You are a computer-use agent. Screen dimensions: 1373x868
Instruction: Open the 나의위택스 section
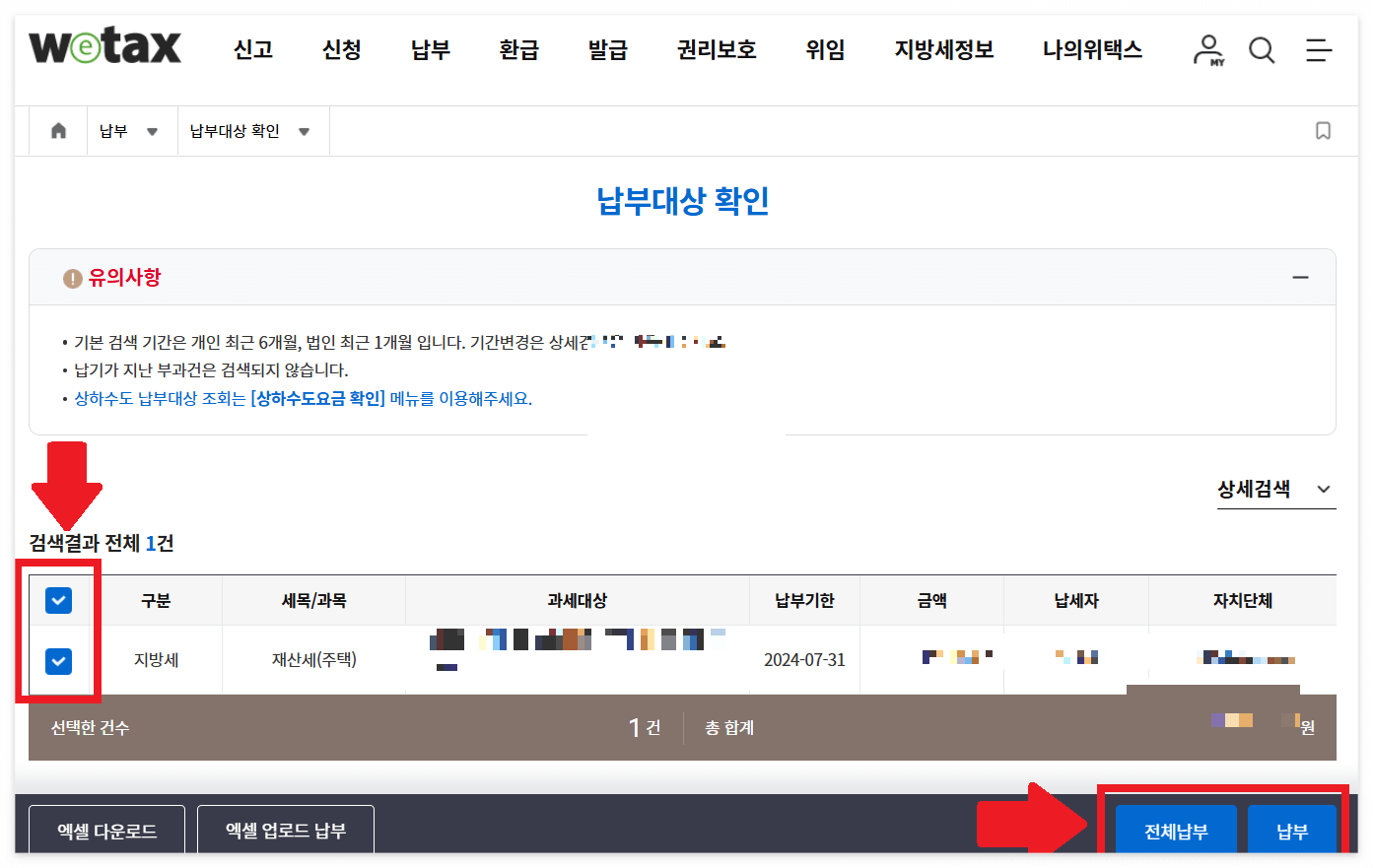(x=1092, y=50)
